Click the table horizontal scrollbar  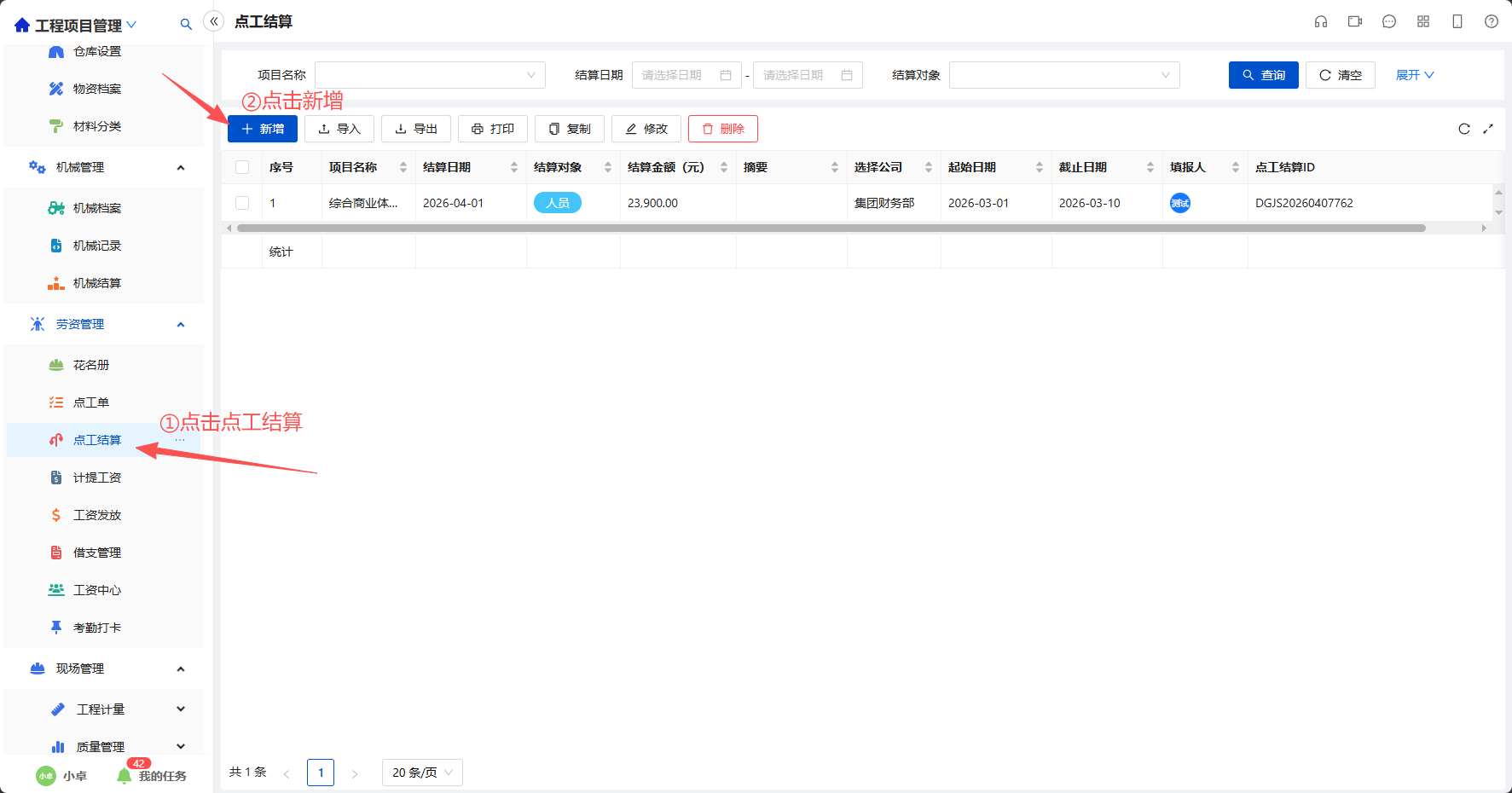click(831, 228)
